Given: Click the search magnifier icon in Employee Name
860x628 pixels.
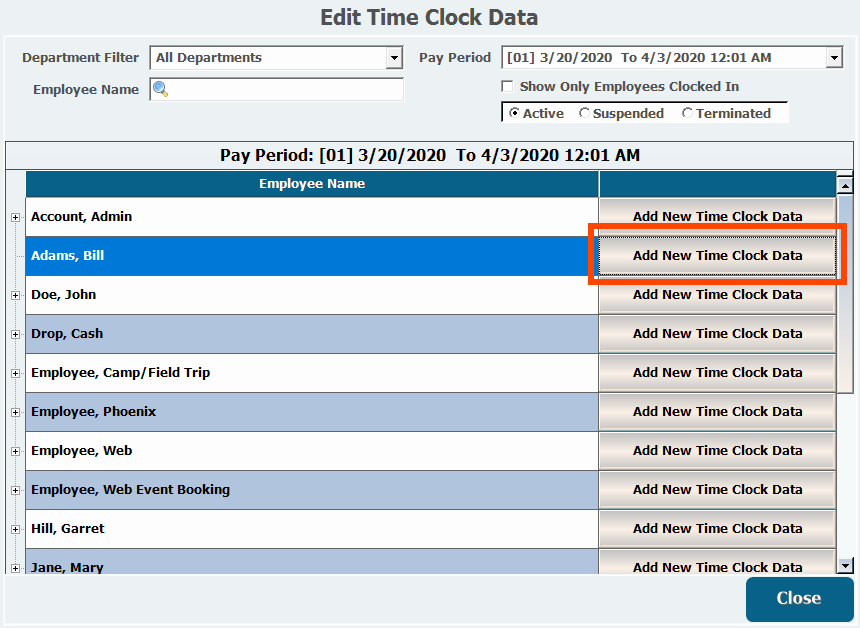Looking at the screenshot, I should (160, 90).
